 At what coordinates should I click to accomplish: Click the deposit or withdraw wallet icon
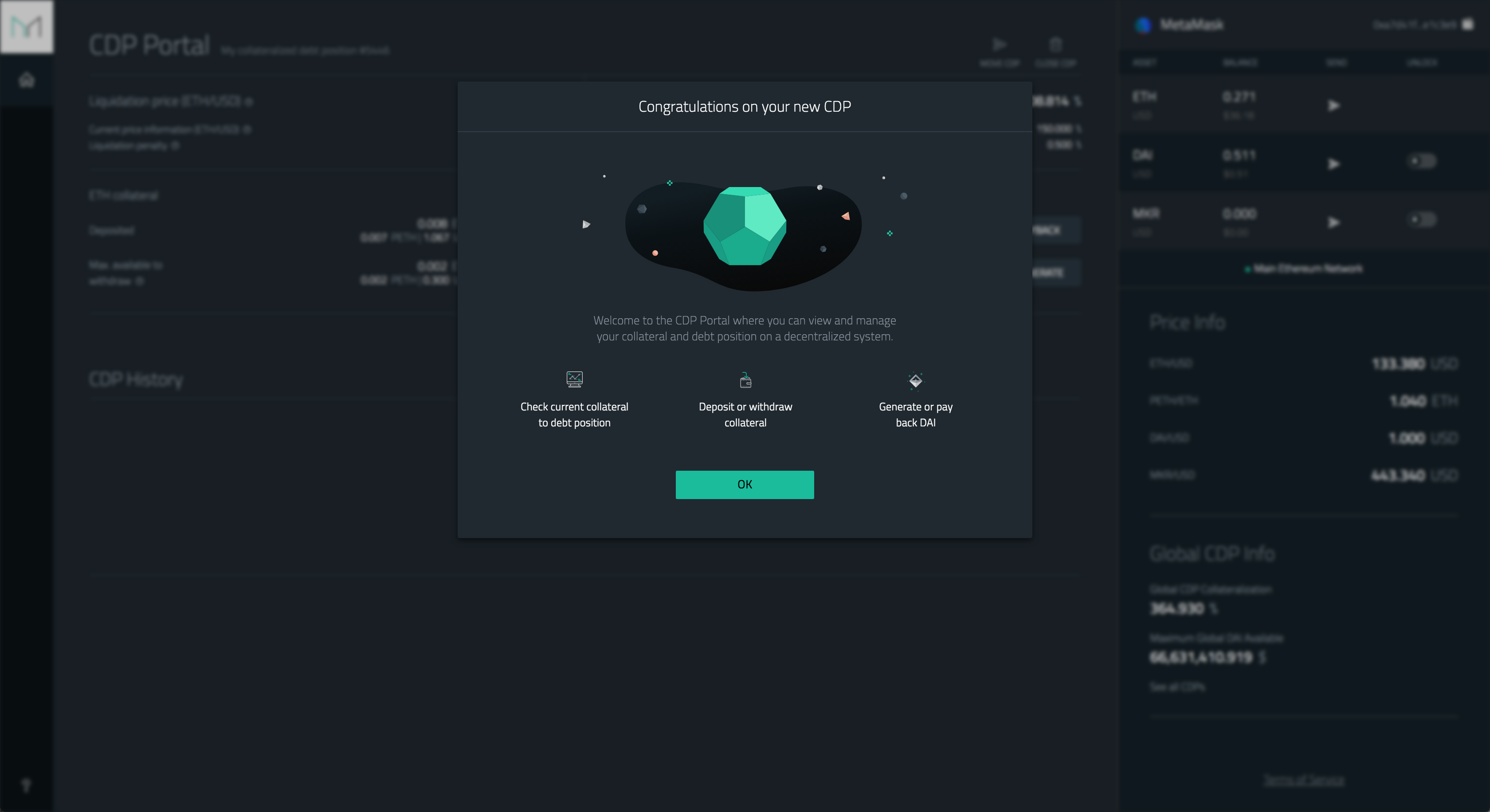pyautogui.click(x=745, y=380)
